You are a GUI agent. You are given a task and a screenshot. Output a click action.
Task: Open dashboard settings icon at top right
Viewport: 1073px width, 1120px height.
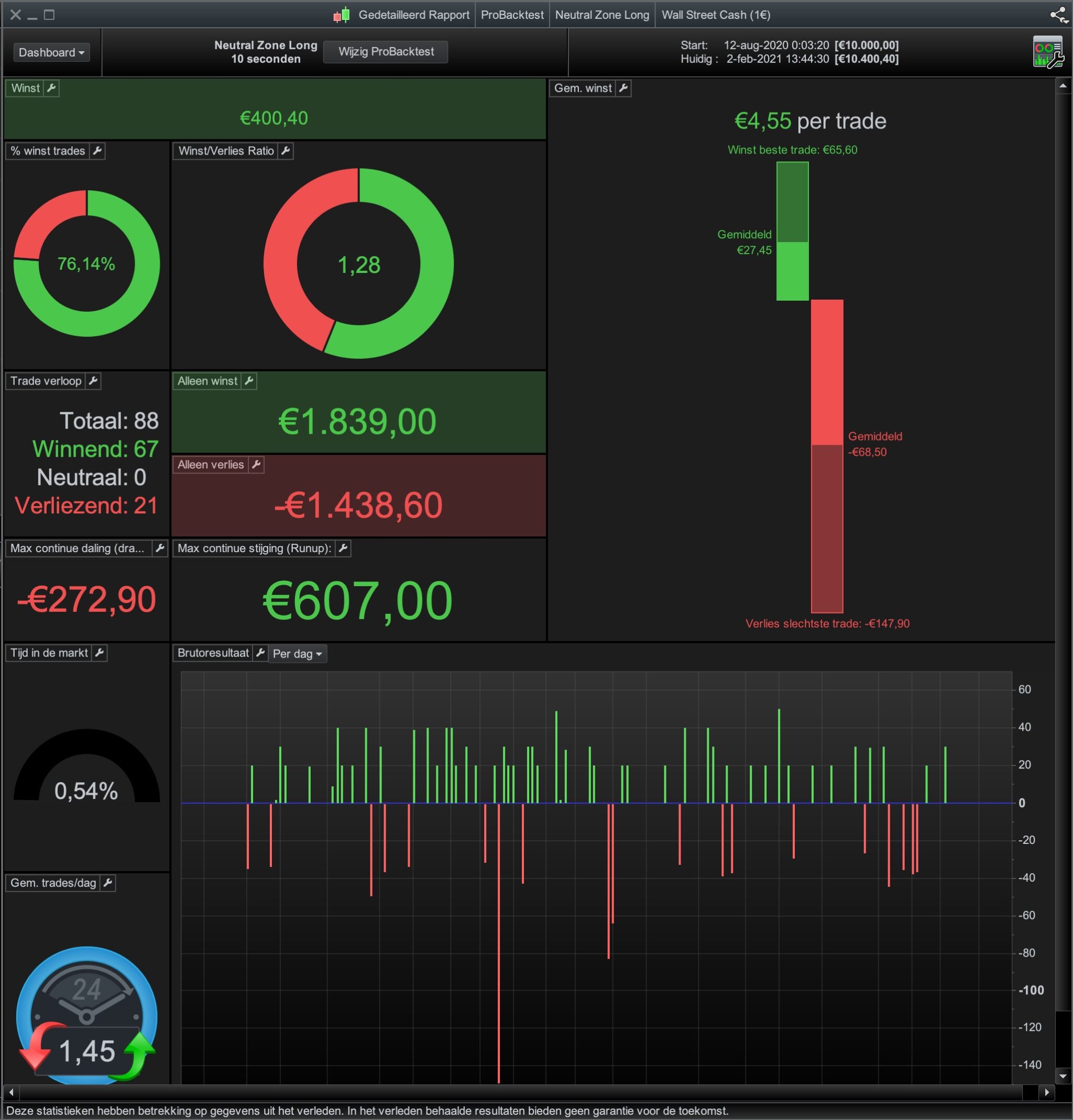[1048, 52]
